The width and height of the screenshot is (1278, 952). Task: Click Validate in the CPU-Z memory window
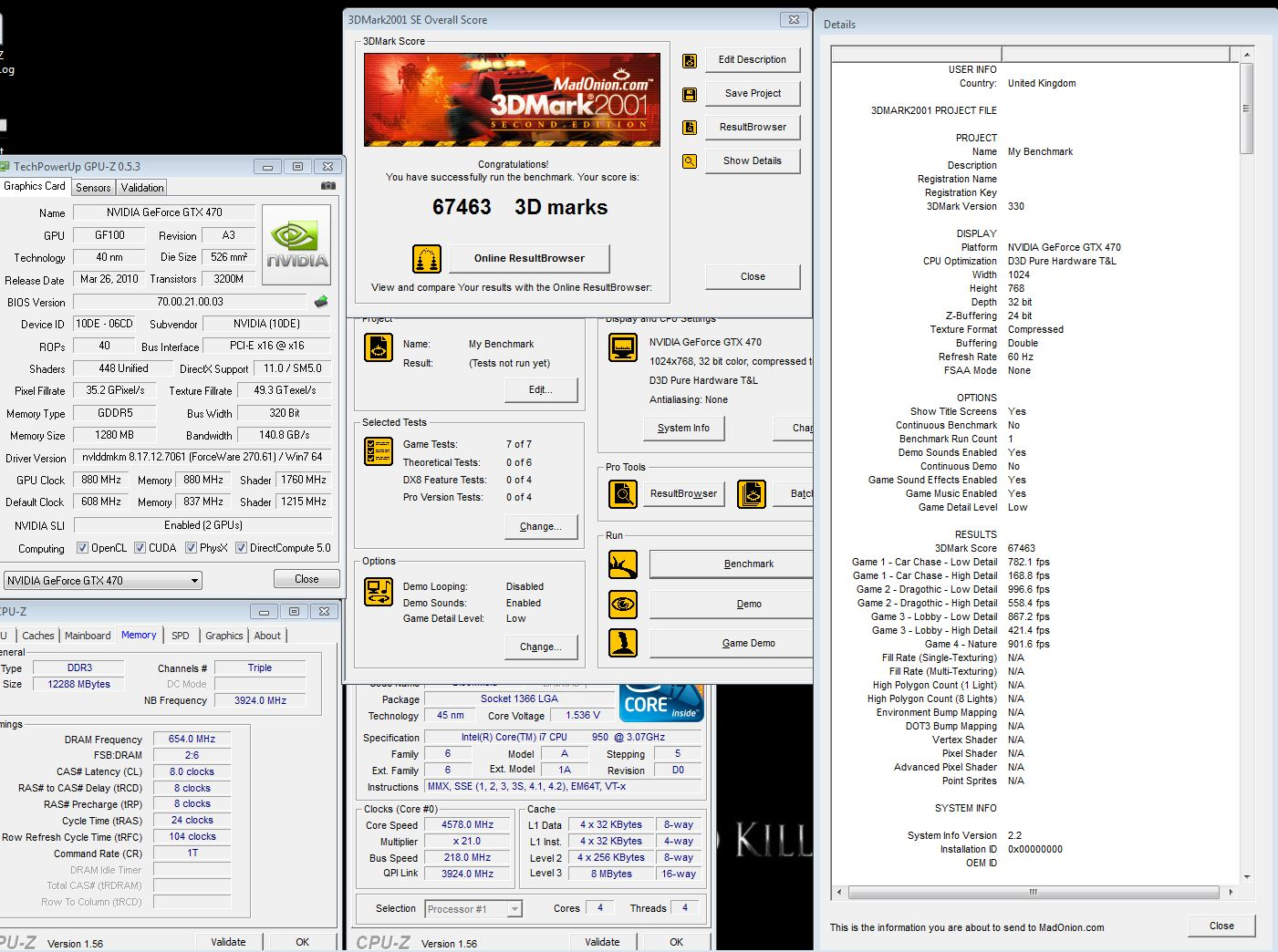coord(228,942)
